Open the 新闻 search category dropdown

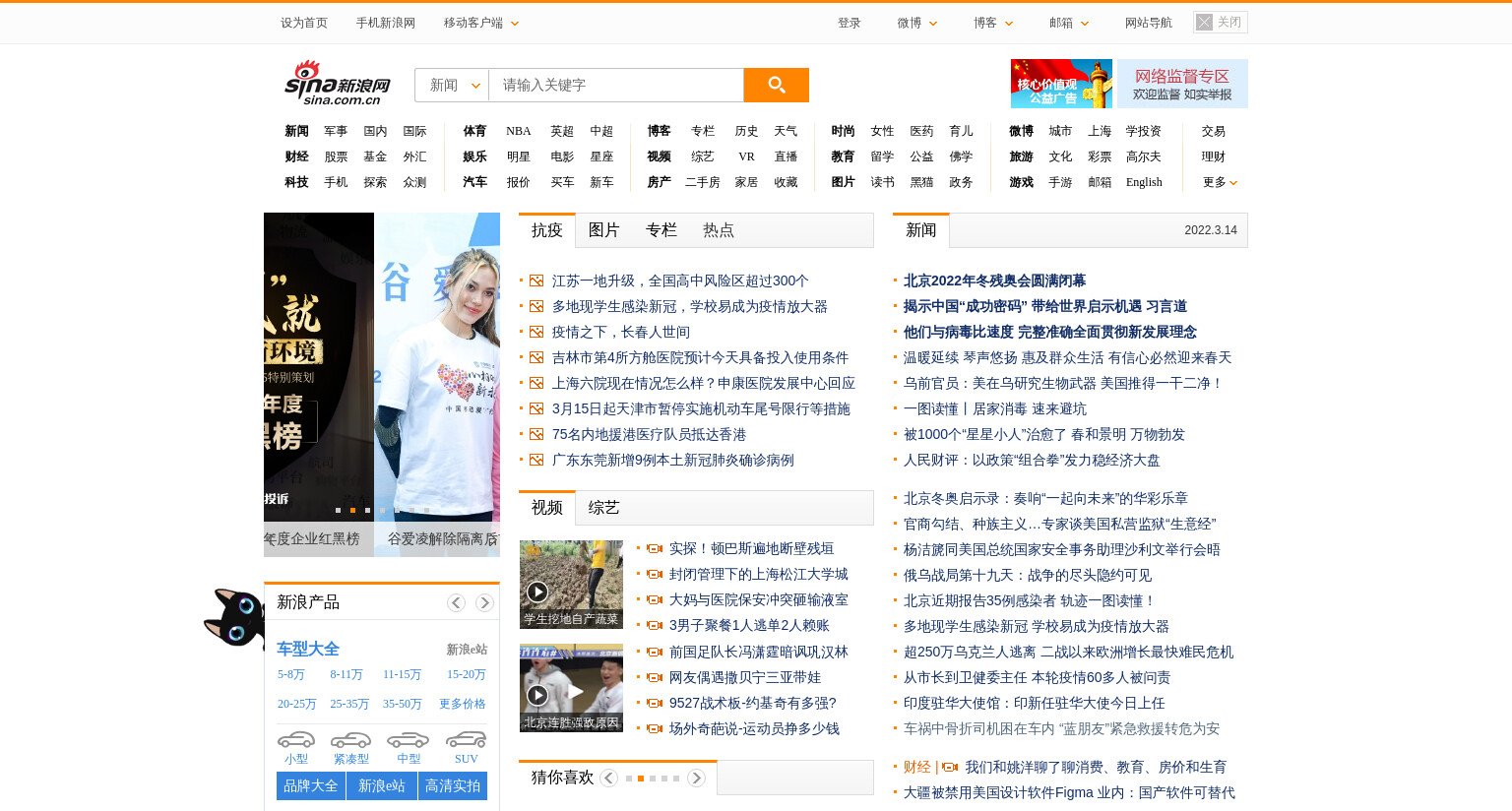(453, 85)
